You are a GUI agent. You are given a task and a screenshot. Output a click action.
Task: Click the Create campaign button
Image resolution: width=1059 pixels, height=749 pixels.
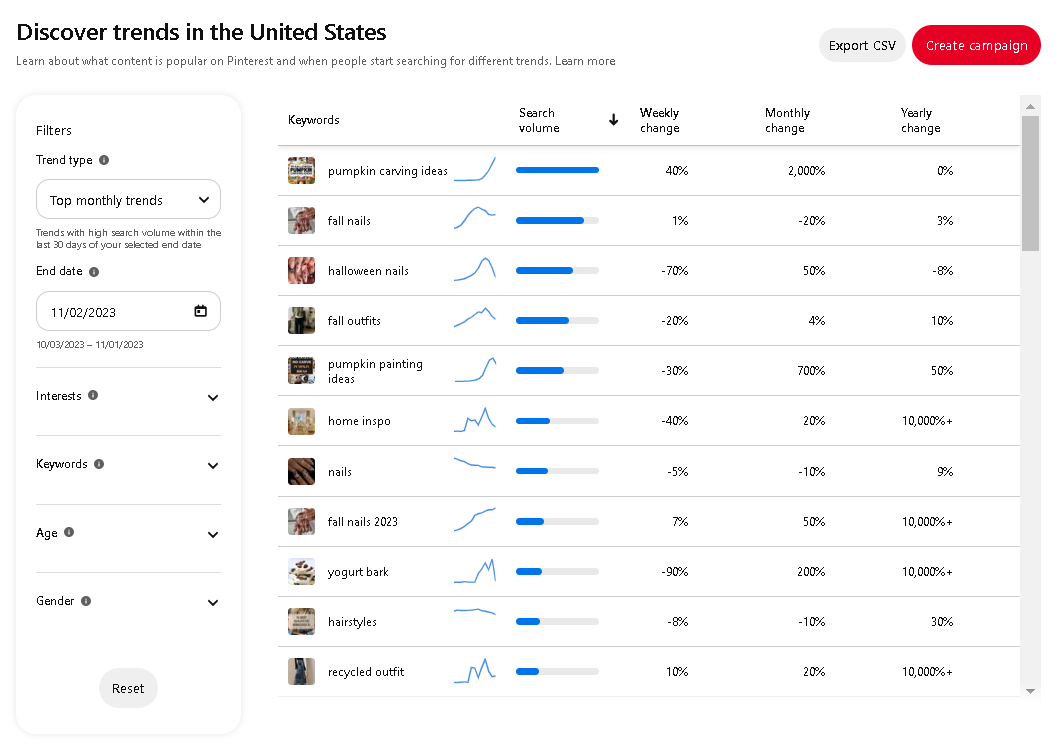click(x=976, y=45)
